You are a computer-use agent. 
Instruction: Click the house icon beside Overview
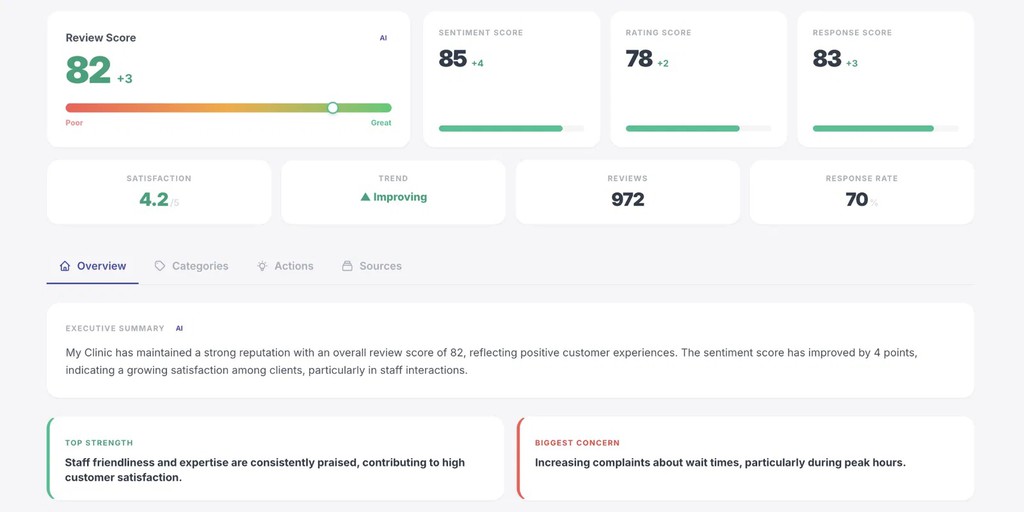pos(65,266)
